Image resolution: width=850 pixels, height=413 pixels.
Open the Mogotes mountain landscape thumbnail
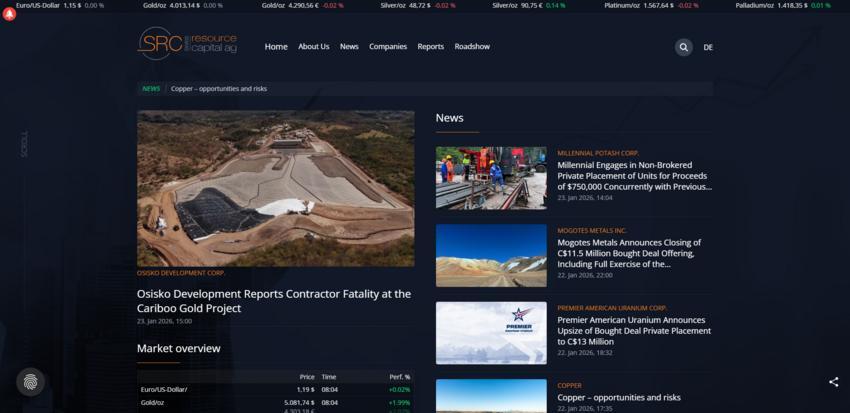pos(491,255)
